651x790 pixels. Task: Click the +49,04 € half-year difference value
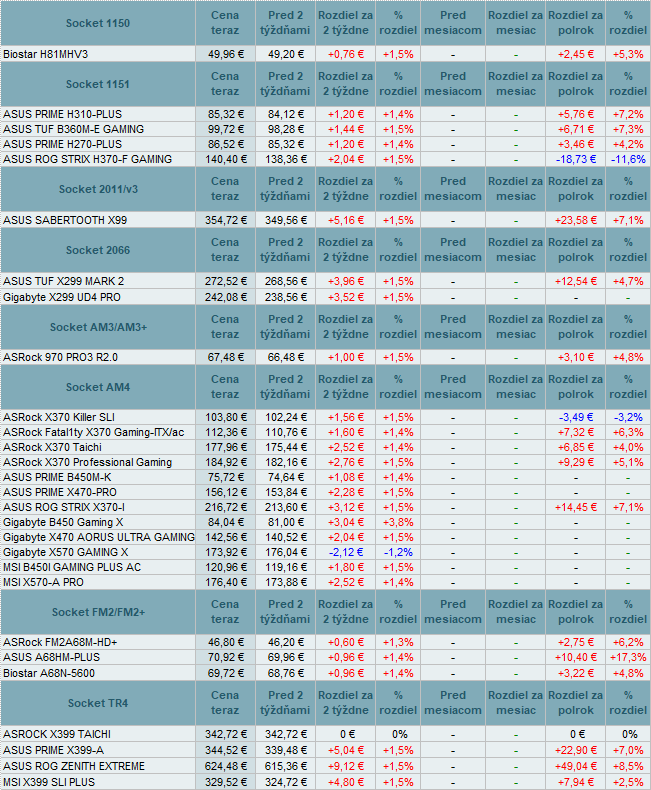576,767
